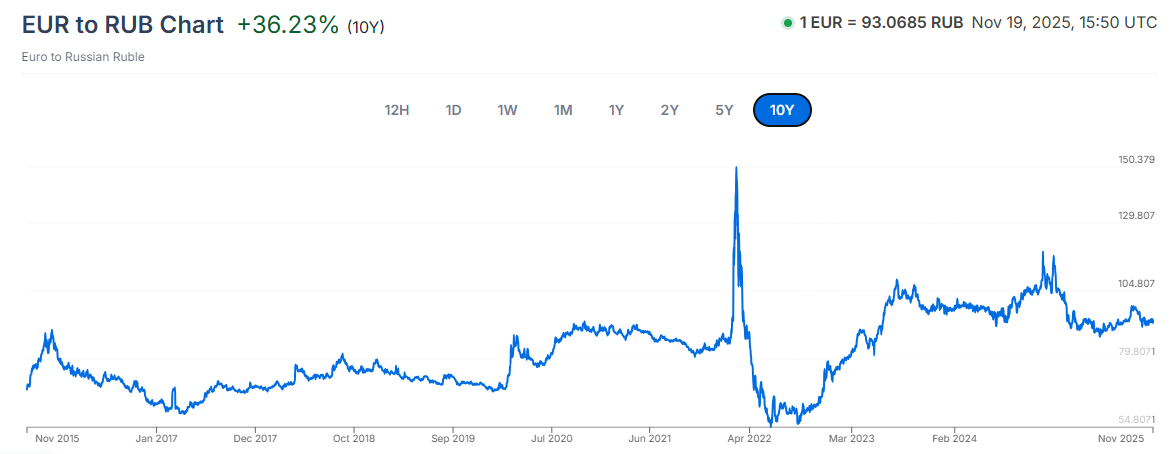Image resolution: width=1175 pixels, height=454 pixels.
Task: Switch chart to 1D range
Action: [x=453, y=110]
